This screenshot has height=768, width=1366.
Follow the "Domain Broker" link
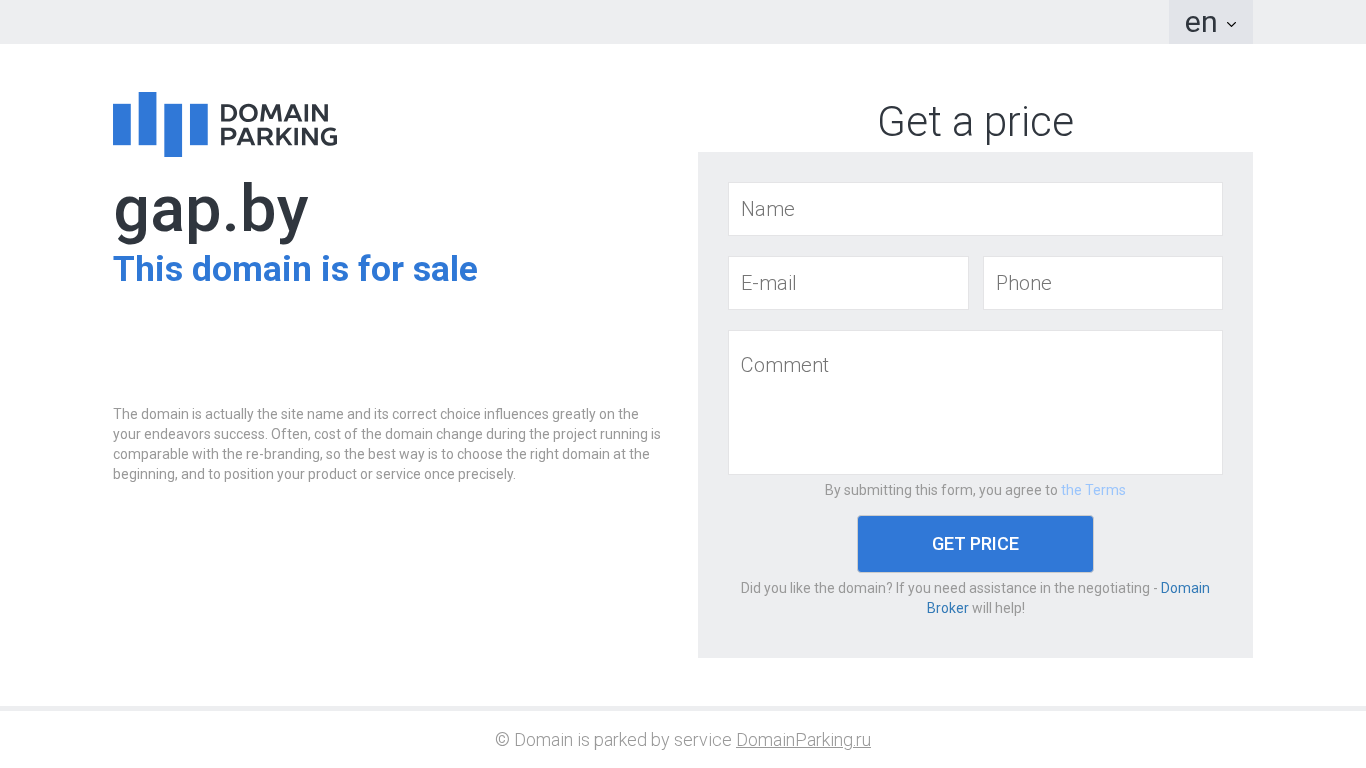pos(1184,588)
